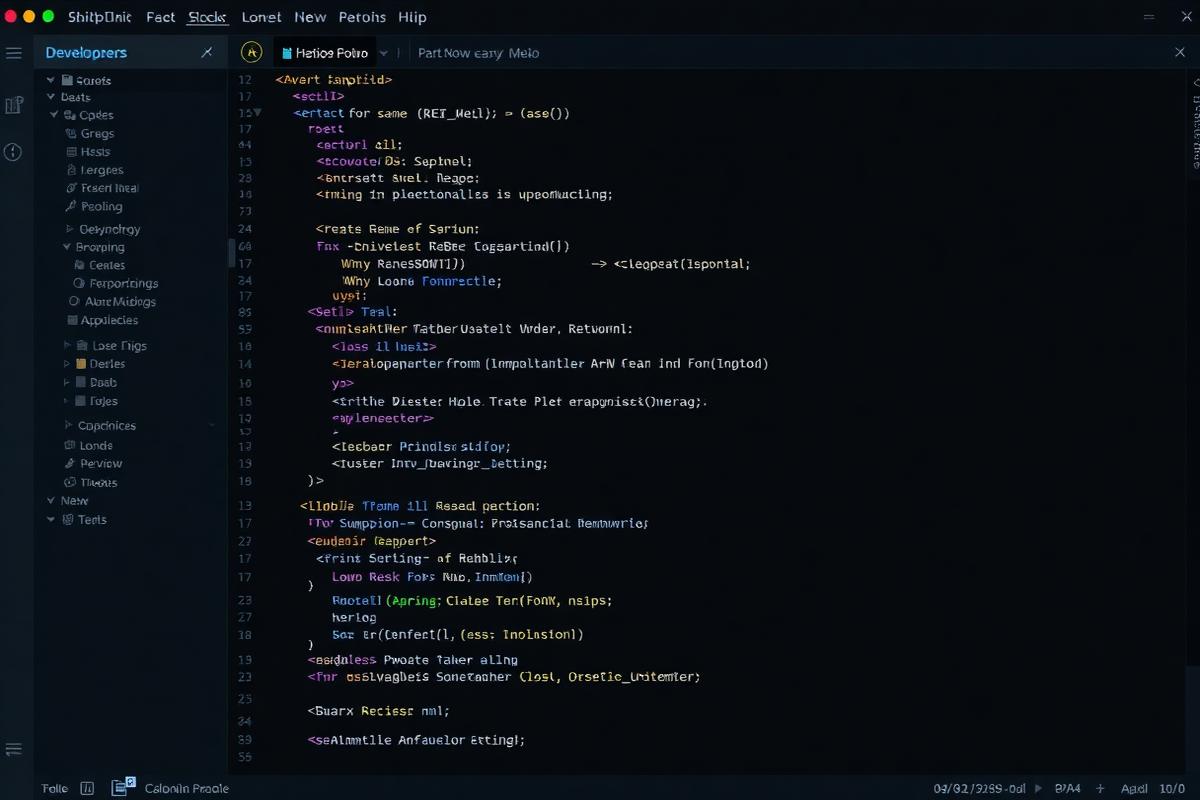The width and height of the screenshot is (1200, 800).
Task: Open the hamburger menu icon in sidebar
Action: point(14,53)
